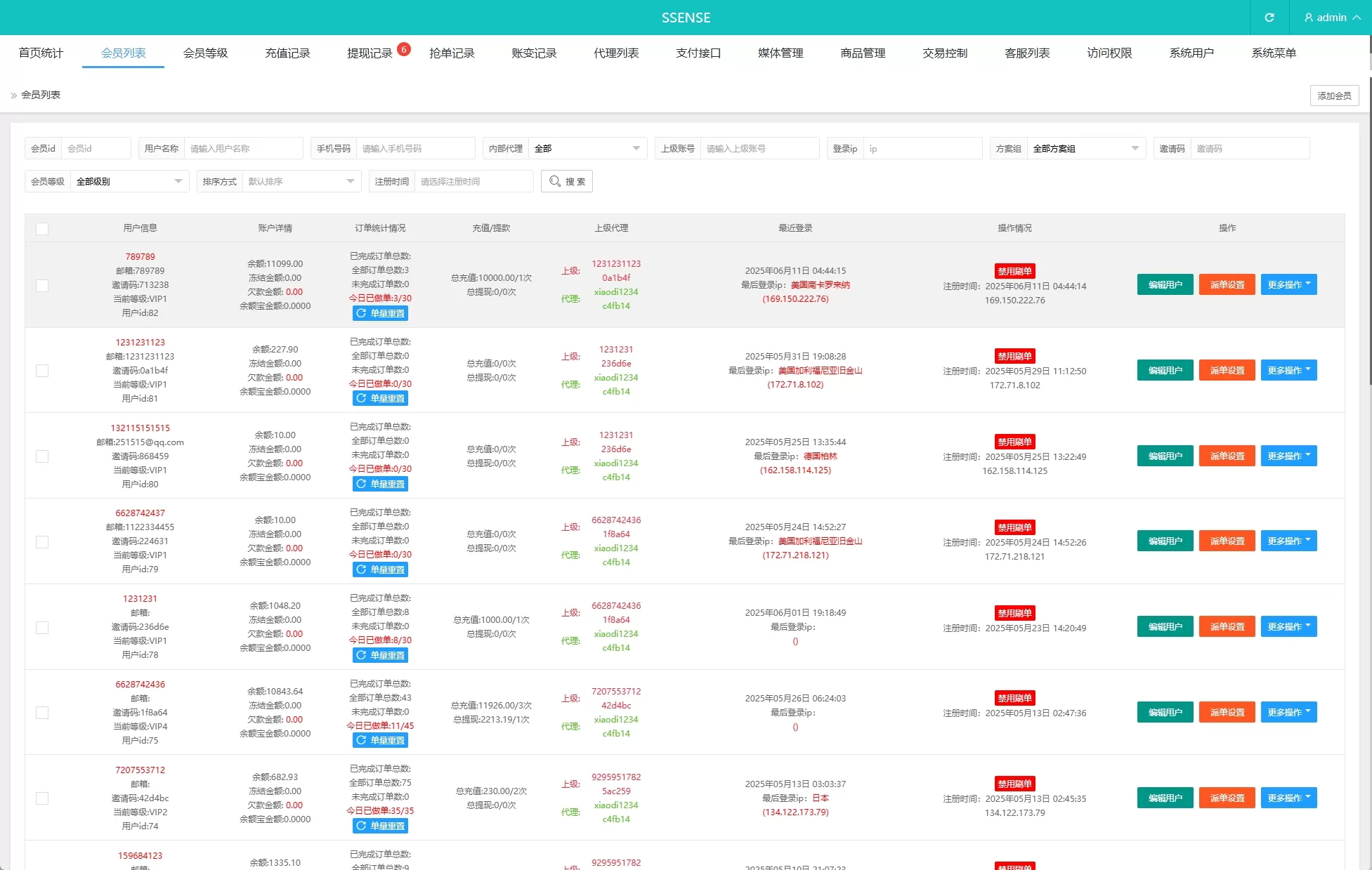Viewport: 1372px width, 870px height.
Task: Open 更多操作 dropdown for user 789789
Action: pos(1288,284)
